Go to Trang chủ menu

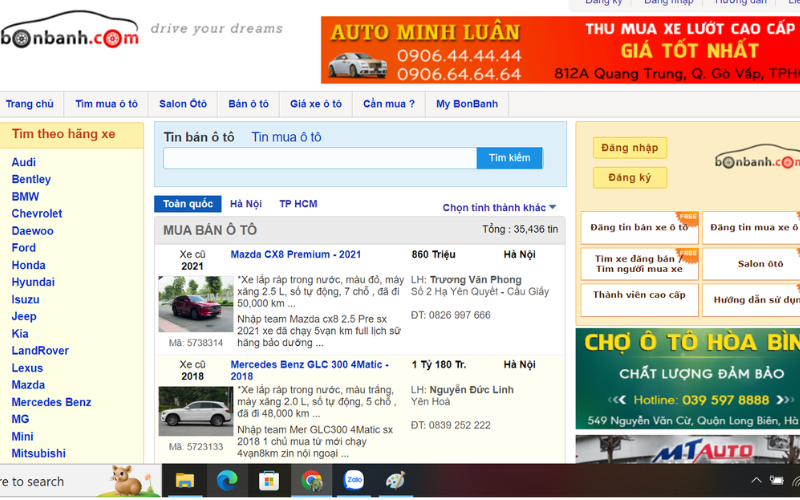(x=30, y=104)
